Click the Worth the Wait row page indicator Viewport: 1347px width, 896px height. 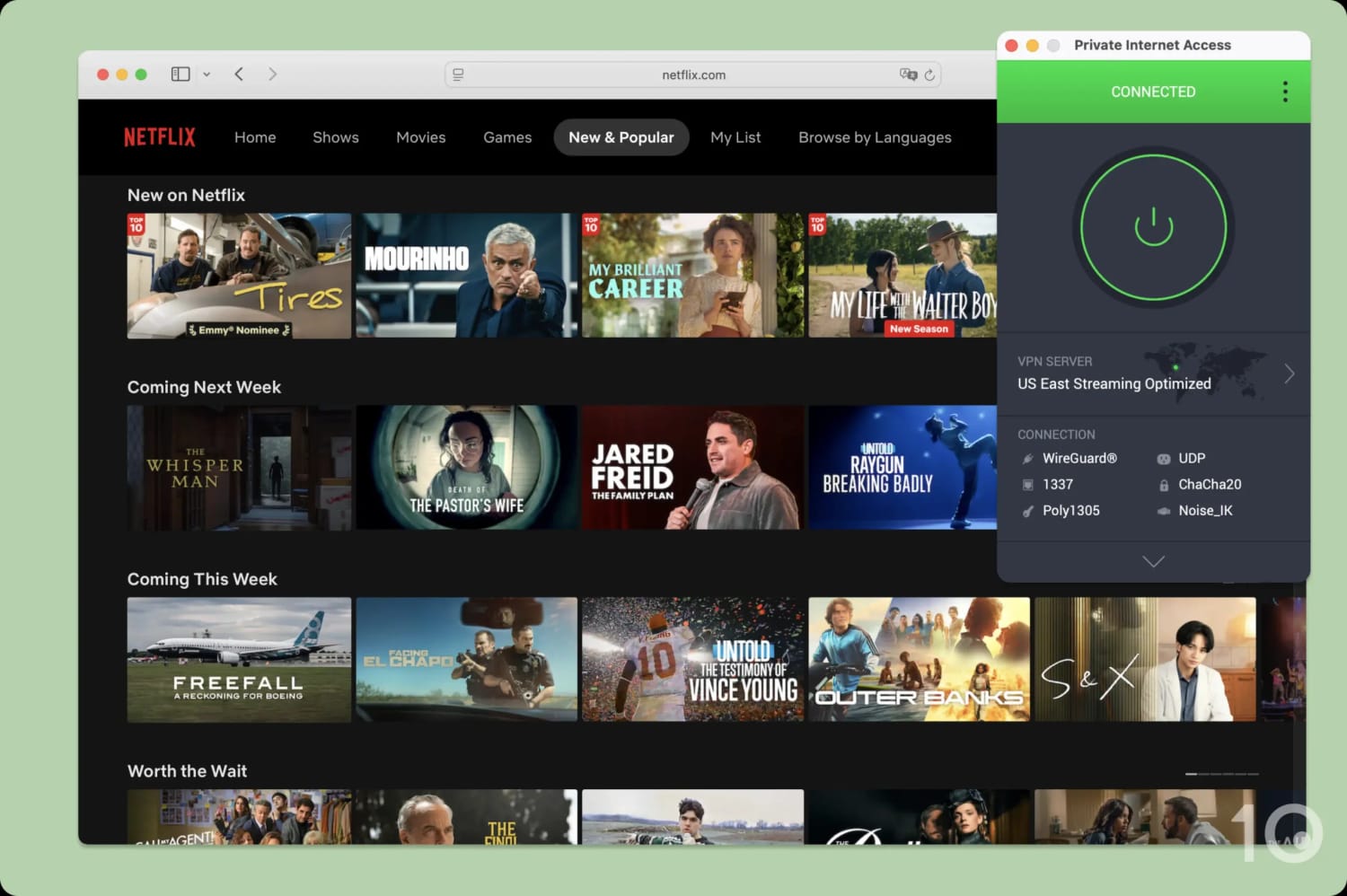pos(1221,774)
